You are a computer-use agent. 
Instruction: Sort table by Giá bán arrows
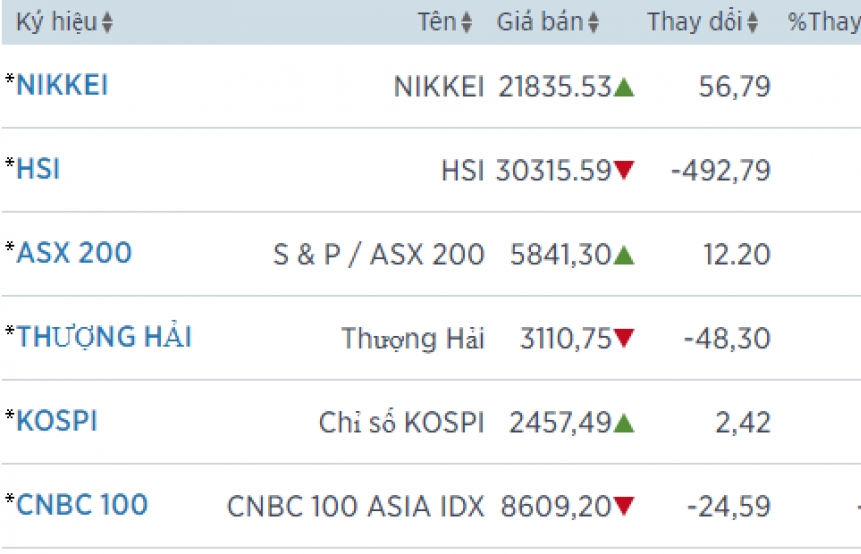[x=593, y=23]
